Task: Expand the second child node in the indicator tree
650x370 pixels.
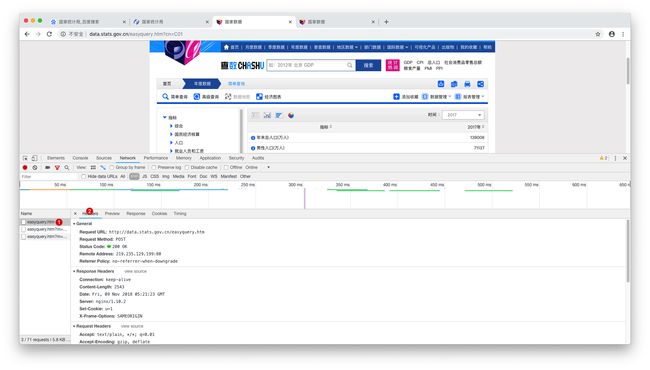Action: click(171, 134)
